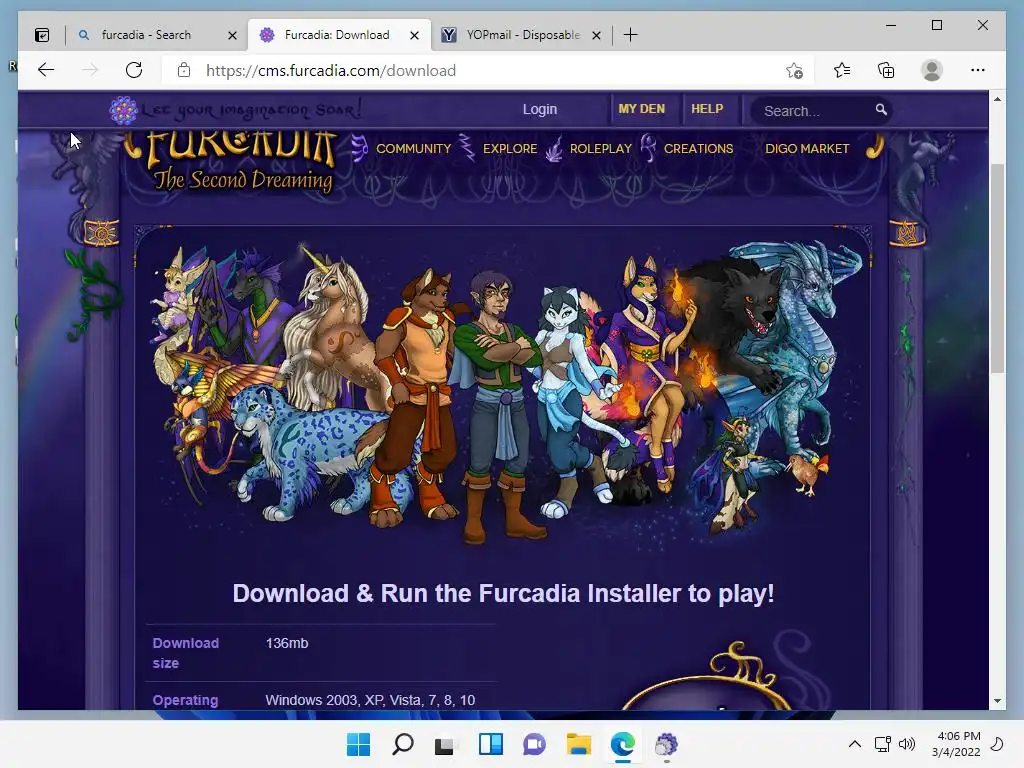This screenshot has width=1024, height=768.
Task: Open Task View on taskbar
Action: (x=445, y=744)
